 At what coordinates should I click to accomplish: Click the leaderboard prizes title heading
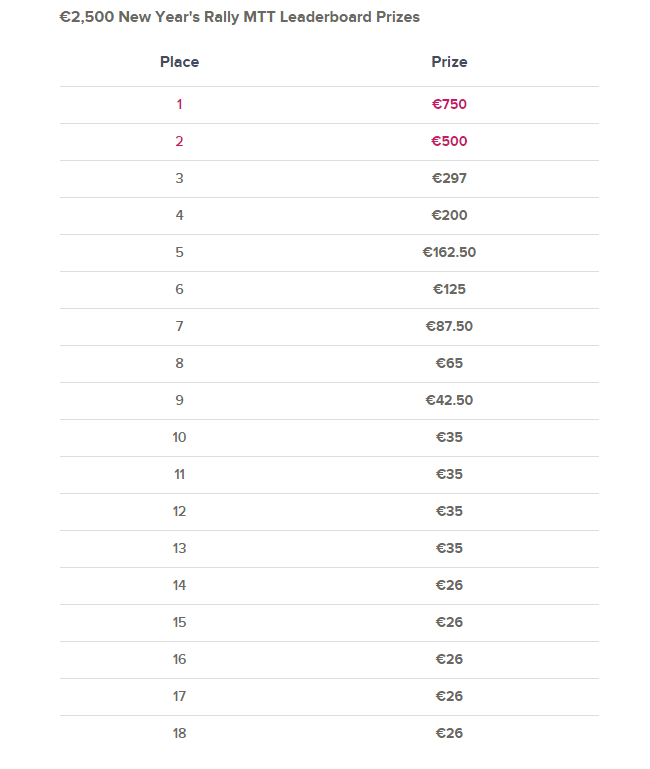coord(240,17)
